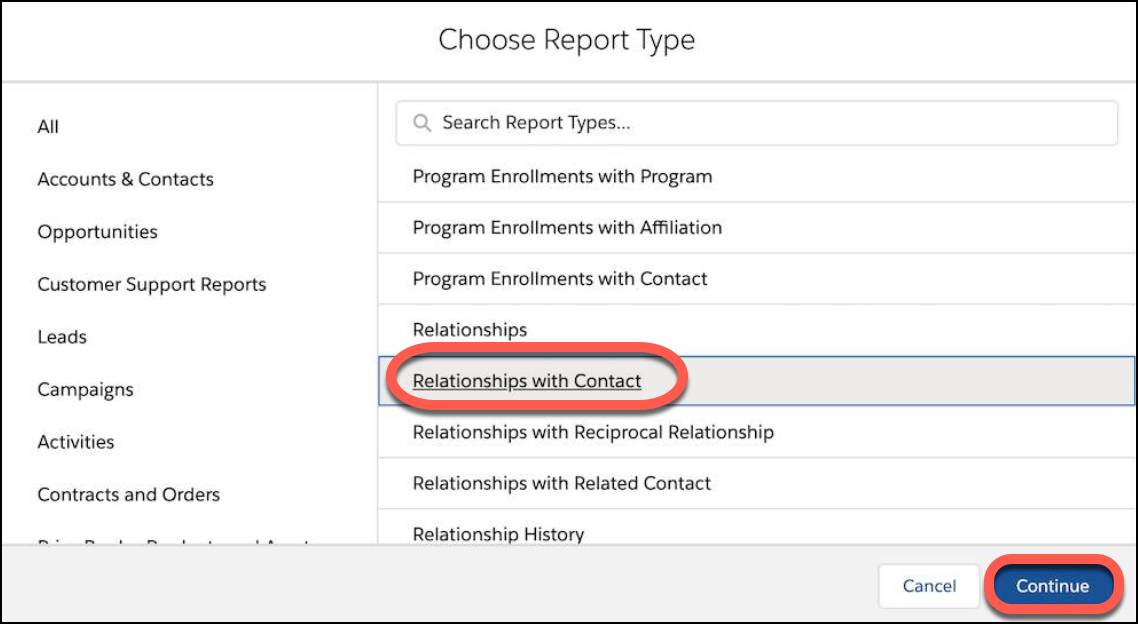Select the All category
The image size is (1138, 624).
(48, 127)
